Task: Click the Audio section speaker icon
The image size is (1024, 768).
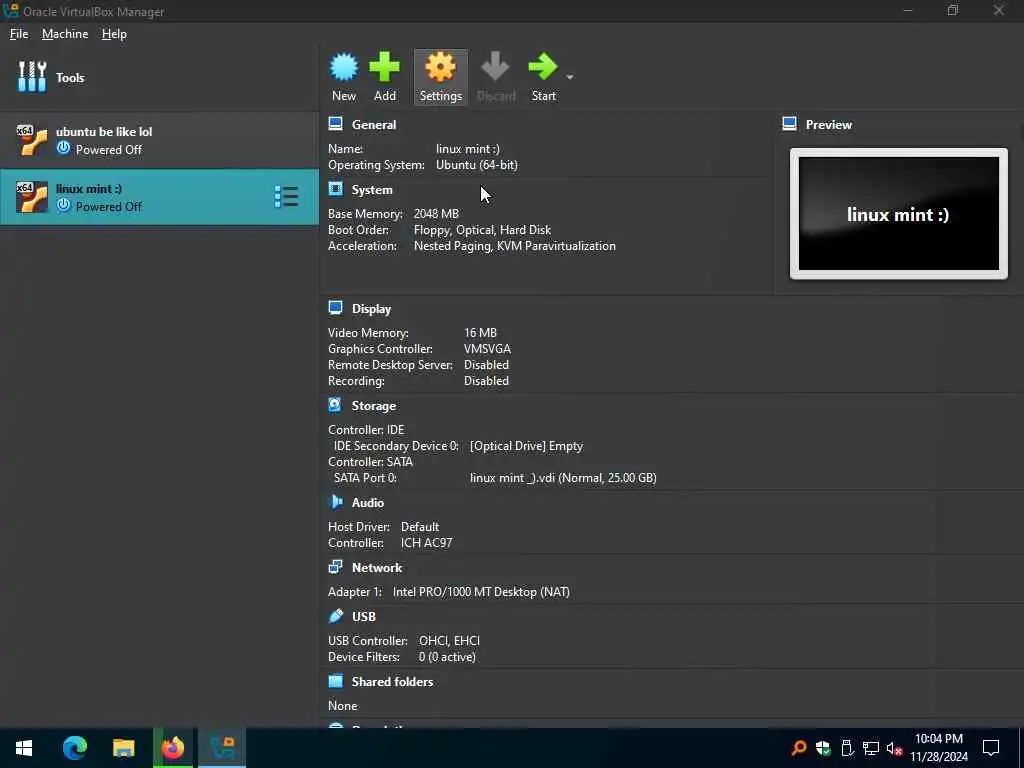Action: [x=336, y=502]
